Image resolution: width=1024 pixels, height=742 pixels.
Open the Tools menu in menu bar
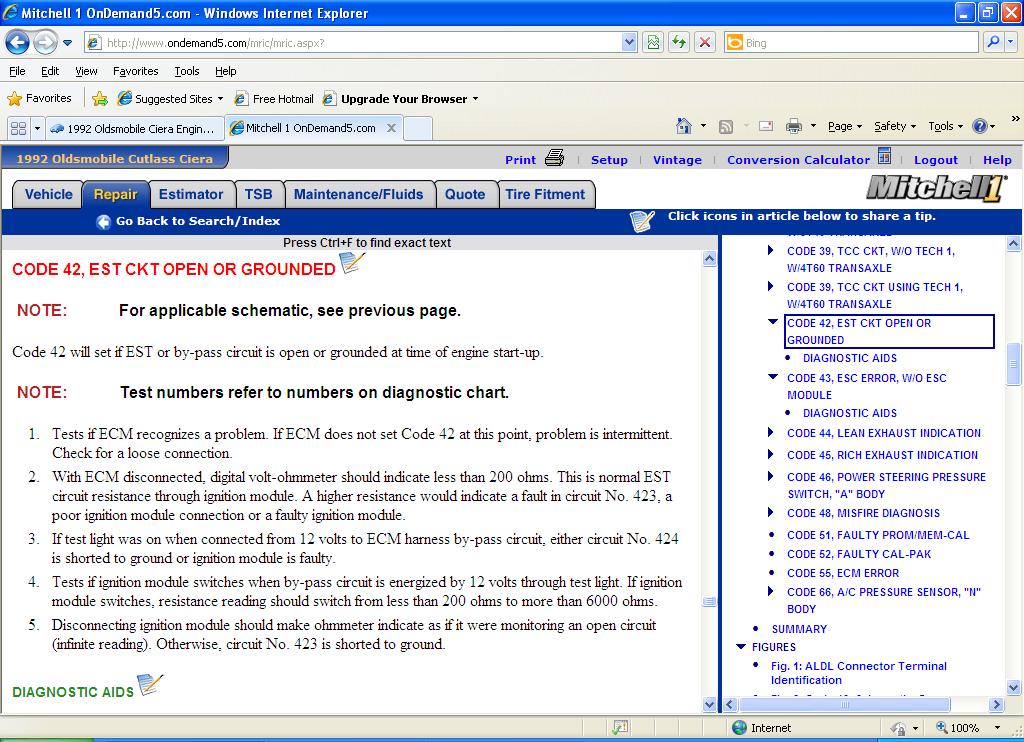pyautogui.click(x=186, y=71)
